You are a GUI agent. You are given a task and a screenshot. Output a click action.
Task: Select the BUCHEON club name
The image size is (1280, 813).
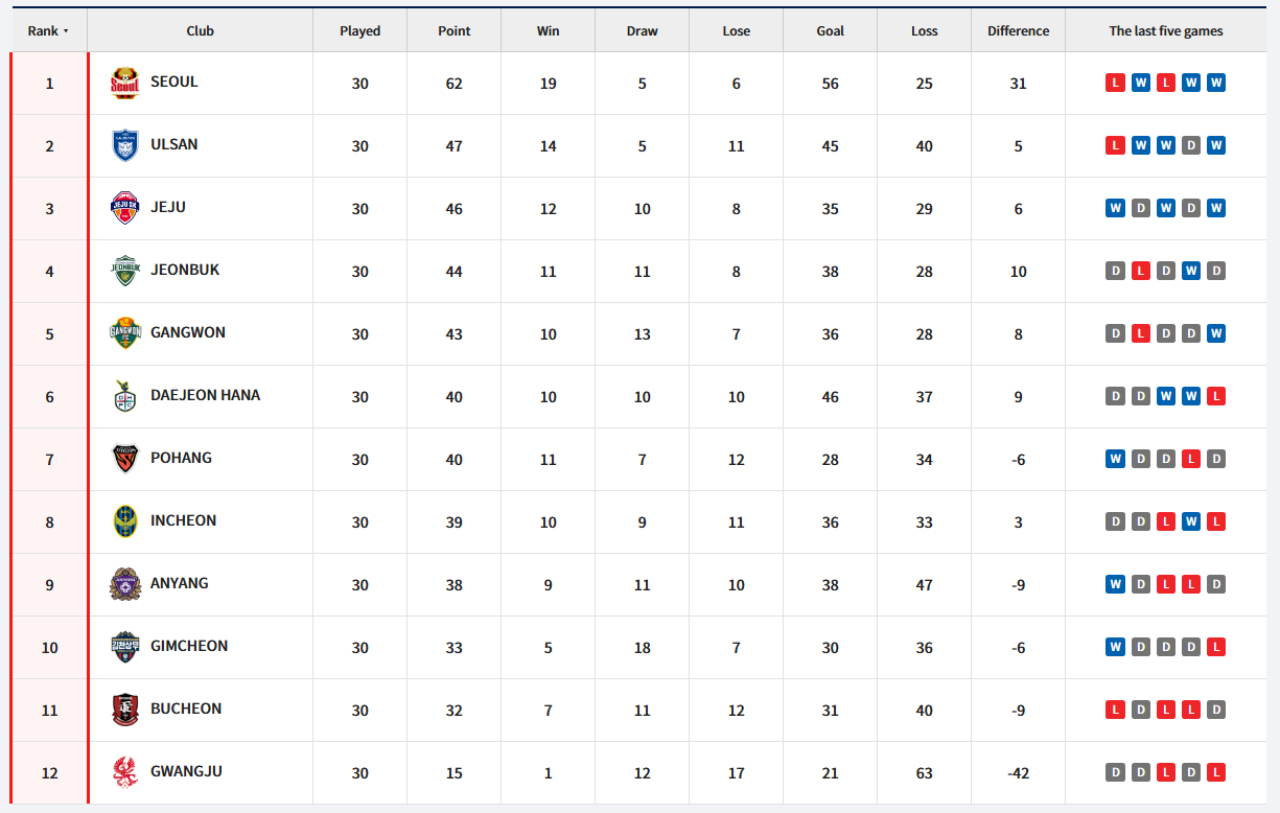(186, 709)
